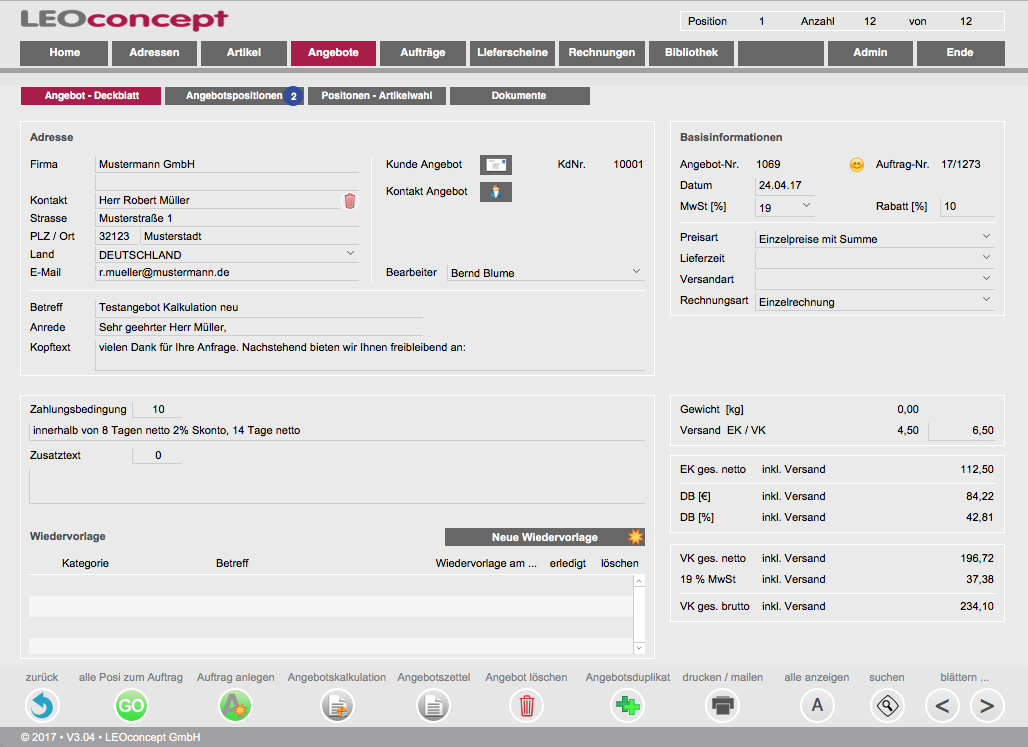Expand the Land dropdown
The width and height of the screenshot is (1028, 747).
[350, 254]
